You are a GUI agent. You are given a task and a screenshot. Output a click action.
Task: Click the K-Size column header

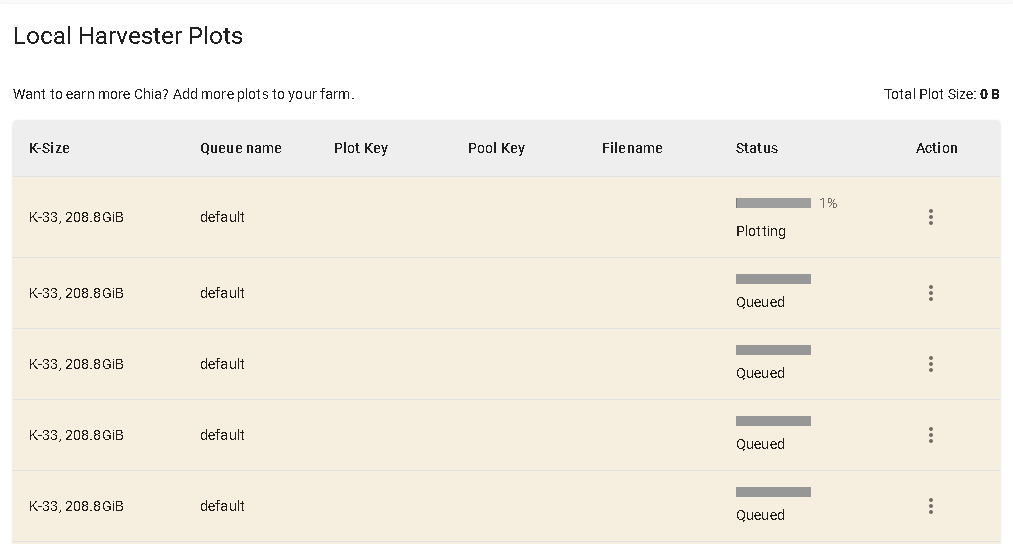coord(49,148)
